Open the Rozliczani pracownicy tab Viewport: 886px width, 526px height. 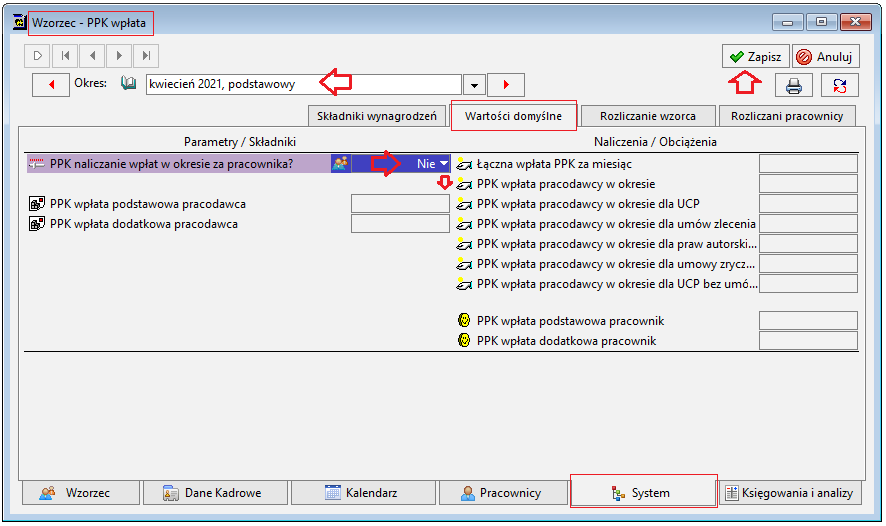(x=787, y=116)
